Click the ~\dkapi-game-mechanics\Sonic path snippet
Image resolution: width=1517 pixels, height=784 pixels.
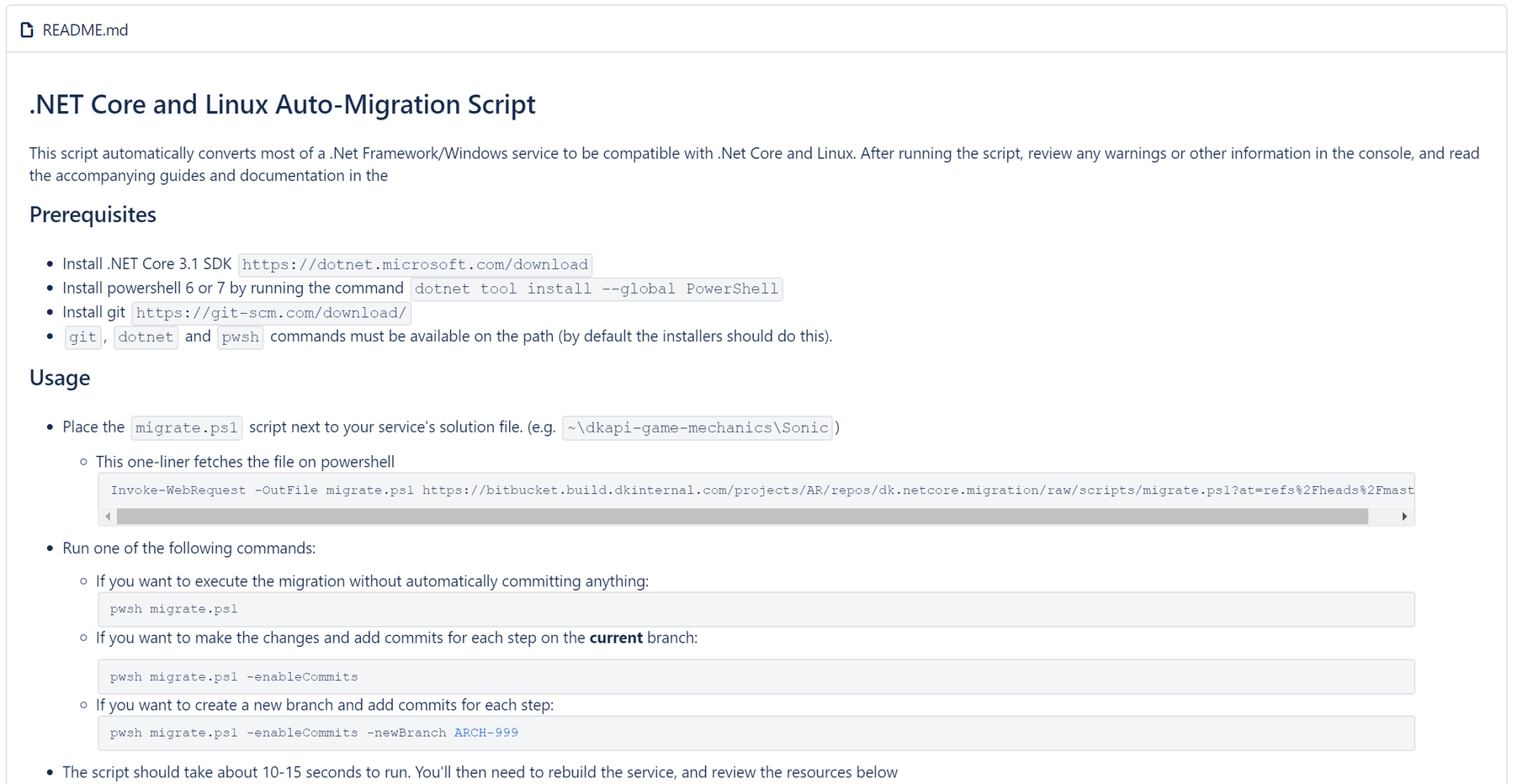click(x=697, y=427)
